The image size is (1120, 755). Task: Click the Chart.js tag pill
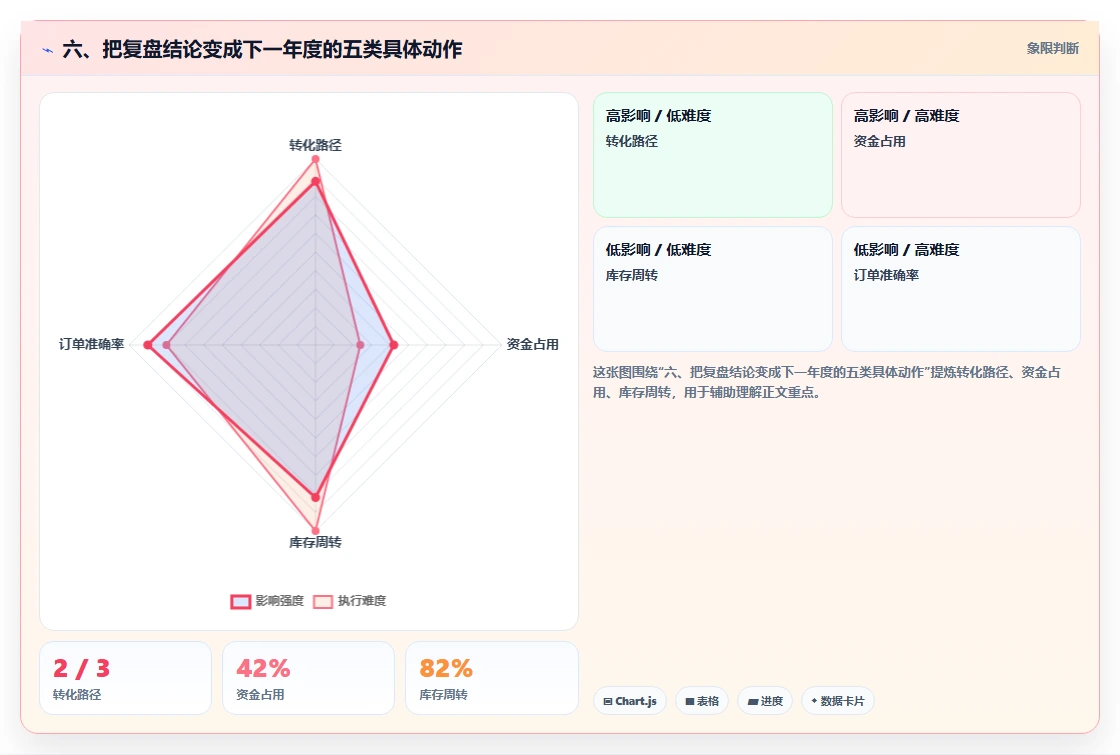(x=630, y=701)
